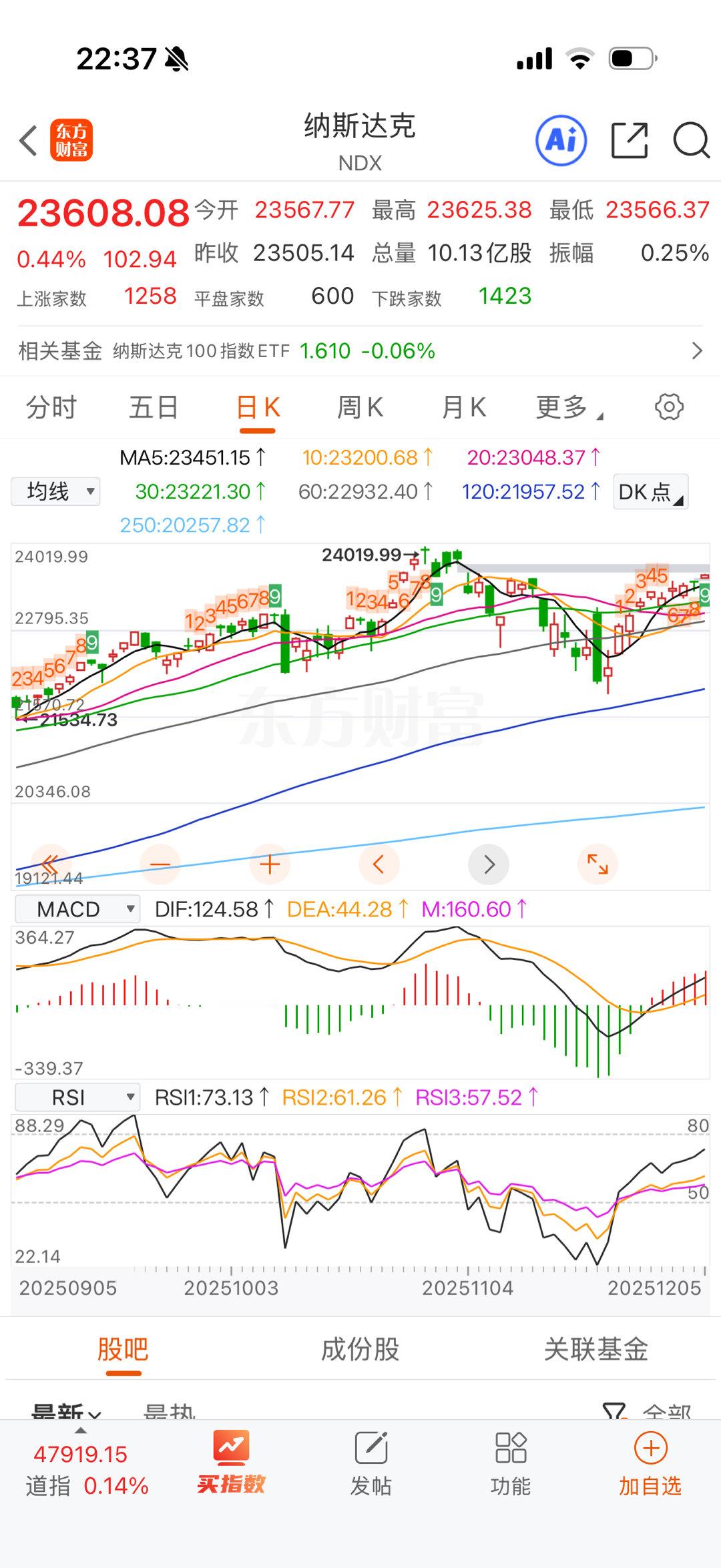Open the 东方财富 logo icon
Image resolution: width=721 pixels, height=1568 pixels.
71,140
